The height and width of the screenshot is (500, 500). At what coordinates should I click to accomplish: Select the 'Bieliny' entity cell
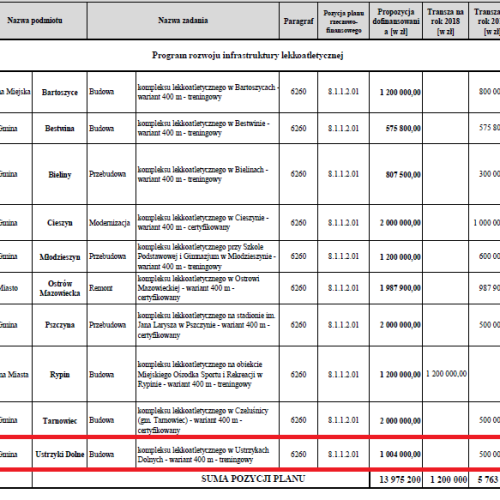[60, 174]
